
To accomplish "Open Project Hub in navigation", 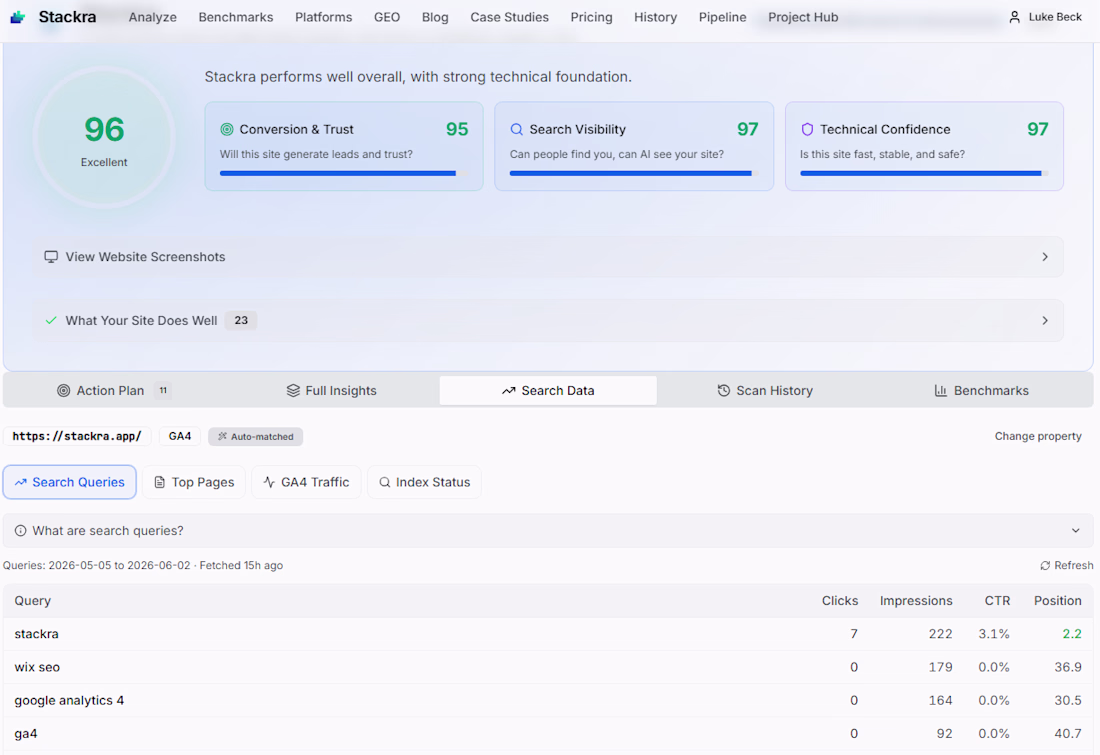I will click(x=803, y=17).
